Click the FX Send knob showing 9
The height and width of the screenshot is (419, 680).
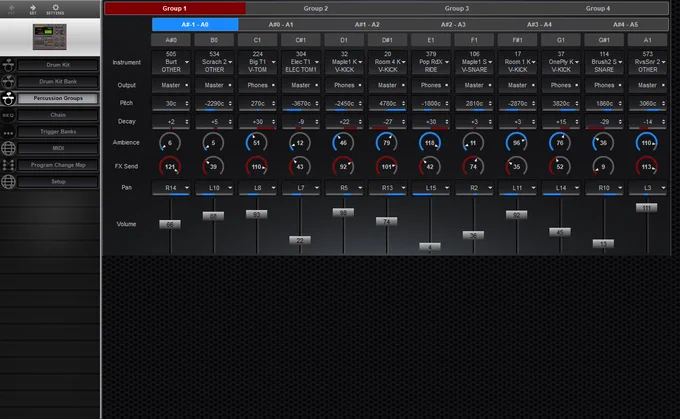603,167
